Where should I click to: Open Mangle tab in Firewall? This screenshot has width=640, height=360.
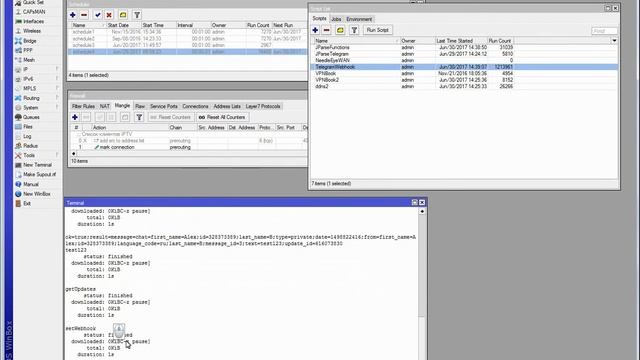pyautogui.click(x=122, y=106)
